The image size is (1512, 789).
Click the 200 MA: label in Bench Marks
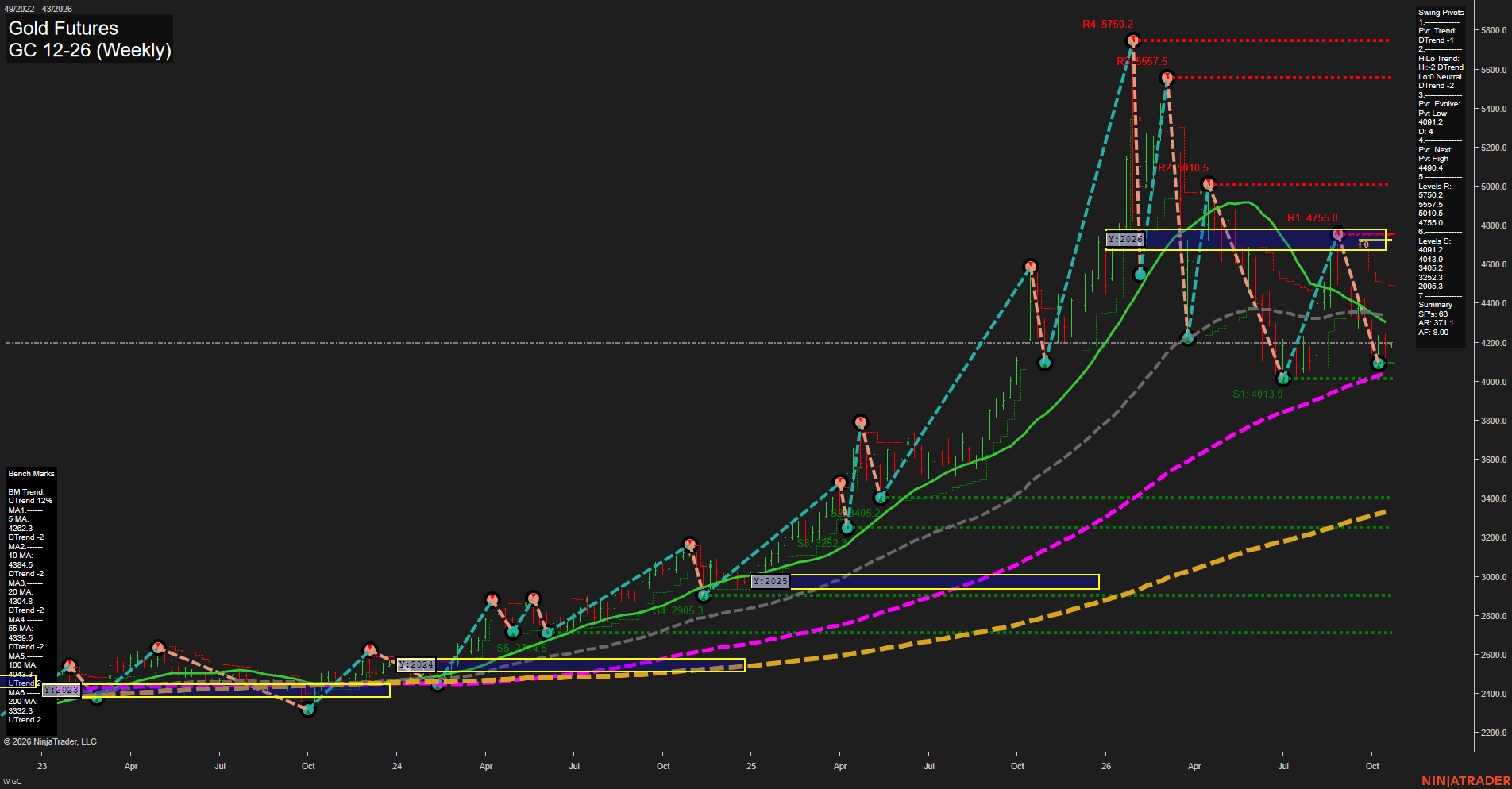23,702
